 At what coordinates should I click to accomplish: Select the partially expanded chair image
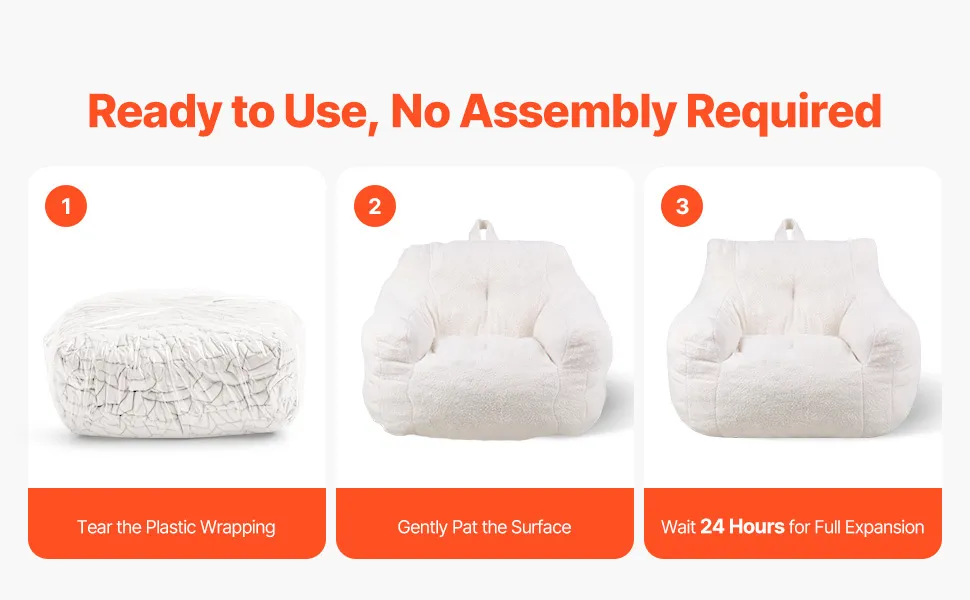pos(487,330)
